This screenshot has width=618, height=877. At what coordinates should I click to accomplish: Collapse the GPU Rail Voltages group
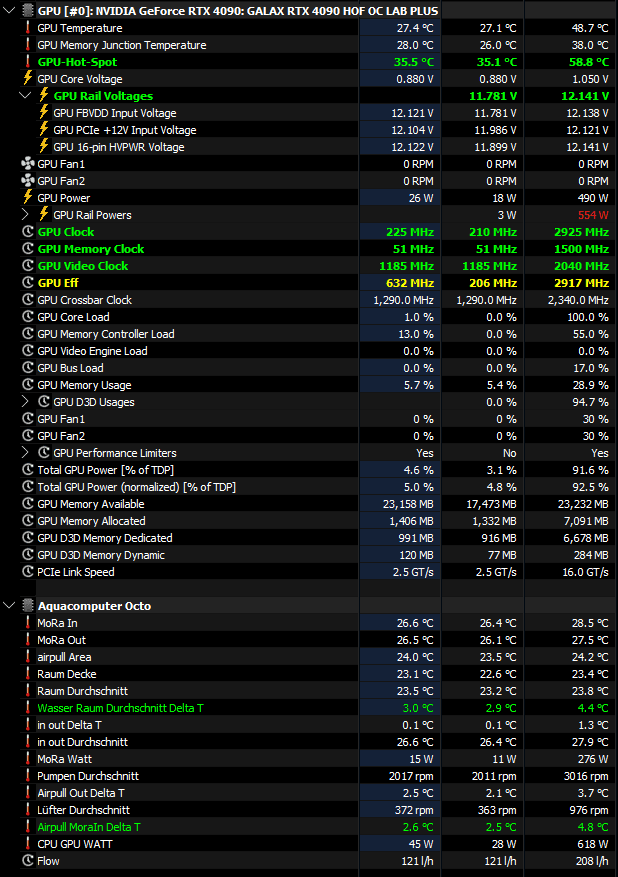(x=25, y=96)
